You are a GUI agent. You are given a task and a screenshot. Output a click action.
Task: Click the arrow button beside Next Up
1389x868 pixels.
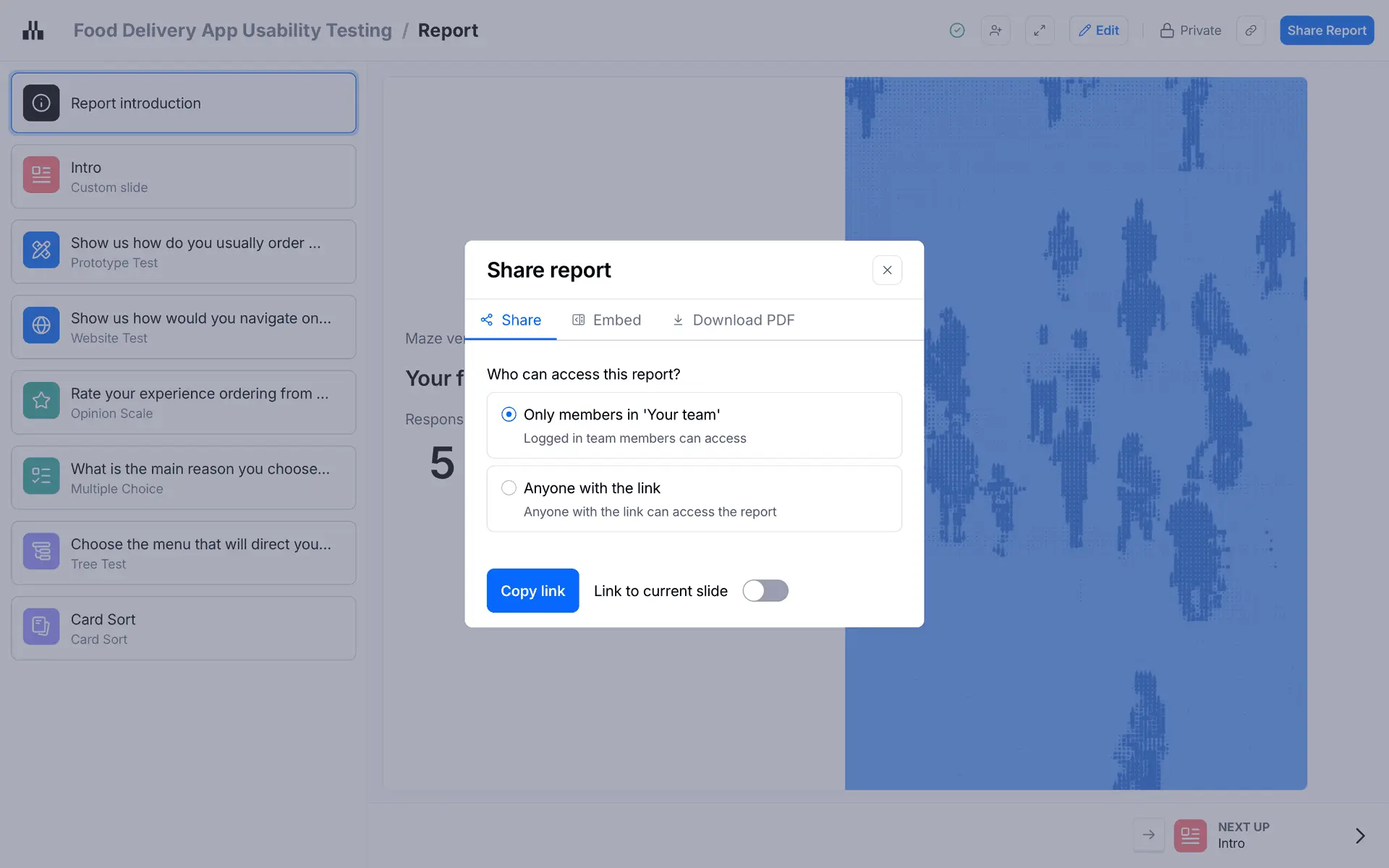coord(1148,835)
